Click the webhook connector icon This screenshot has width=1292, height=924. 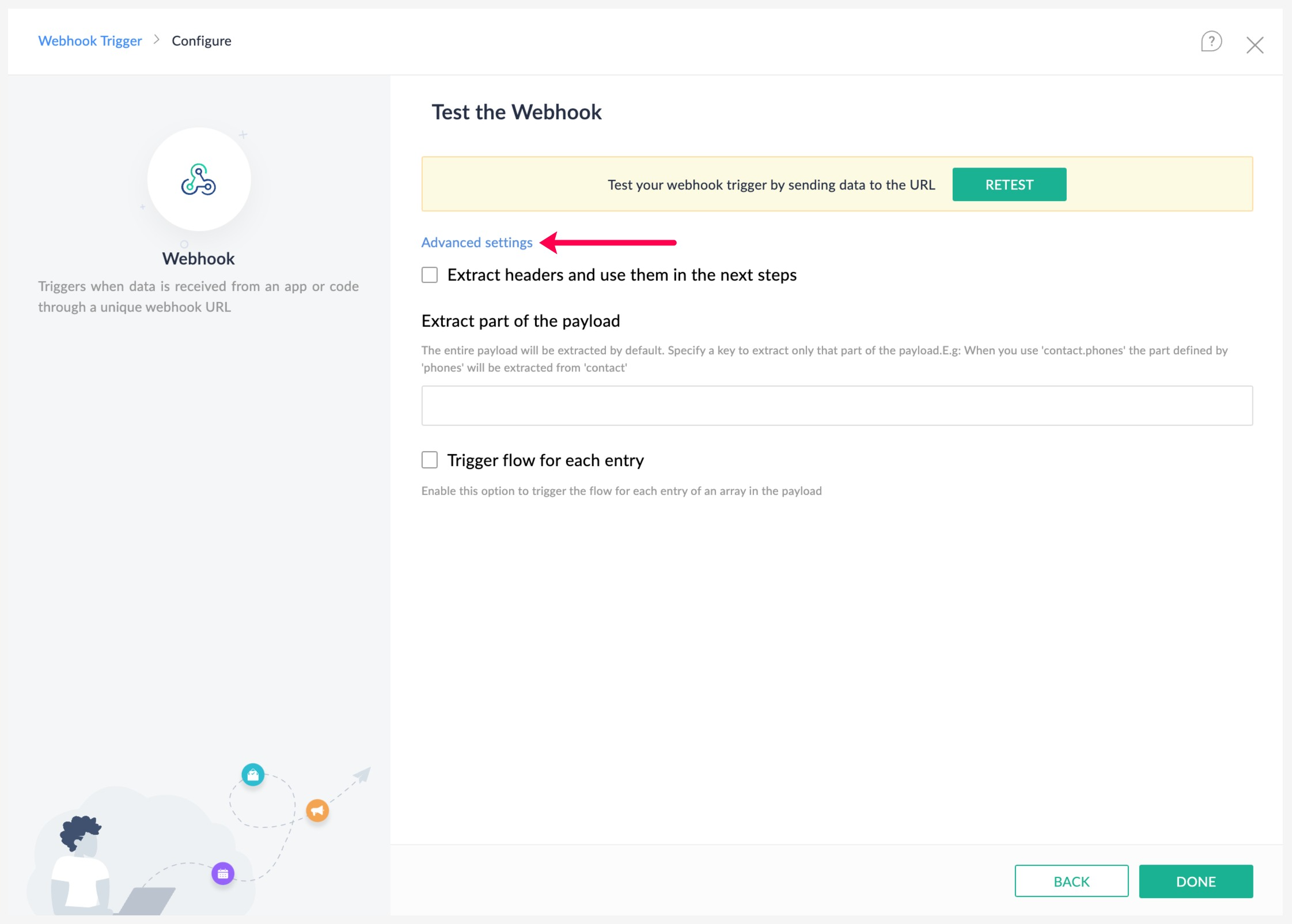[x=199, y=180]
